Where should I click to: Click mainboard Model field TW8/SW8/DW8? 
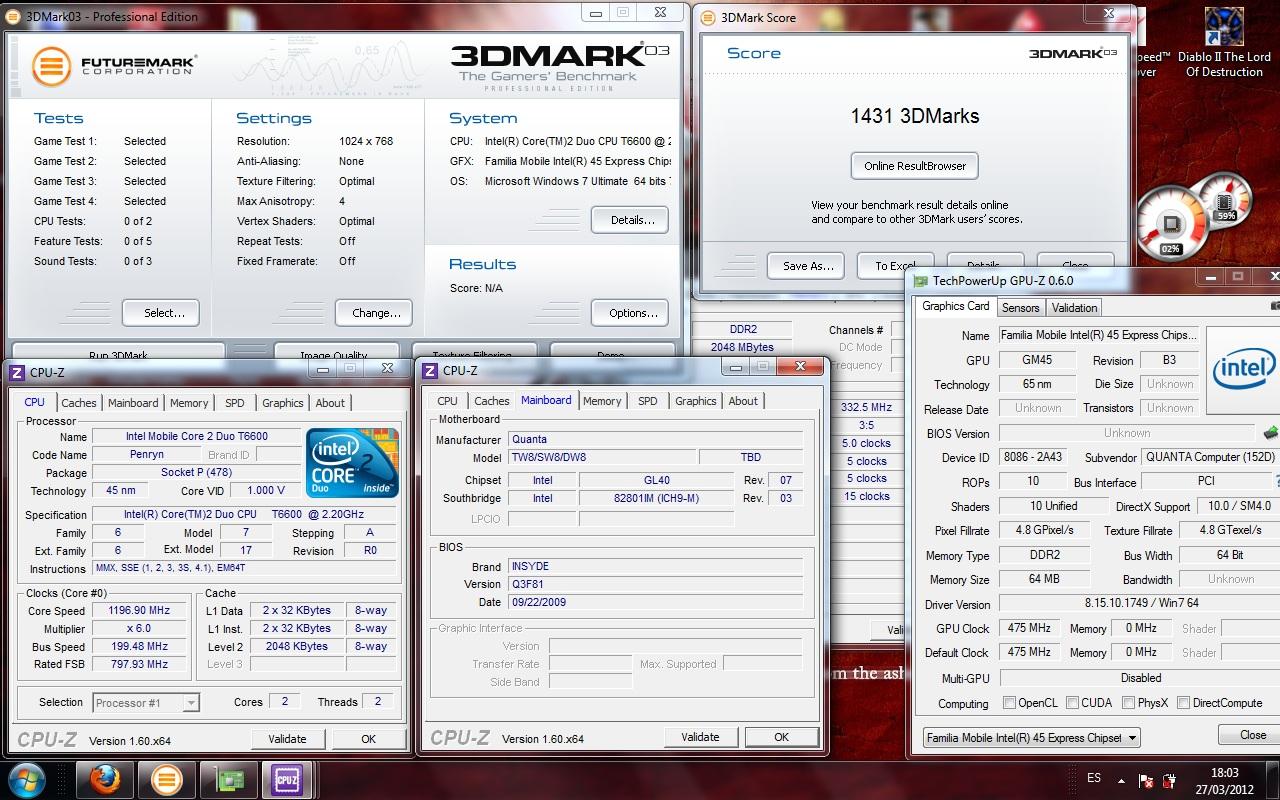pos(602,458)
